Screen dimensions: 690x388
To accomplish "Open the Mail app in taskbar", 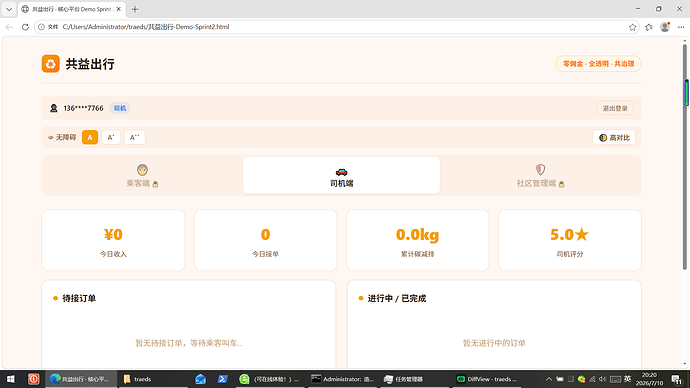I will point(200,379).
